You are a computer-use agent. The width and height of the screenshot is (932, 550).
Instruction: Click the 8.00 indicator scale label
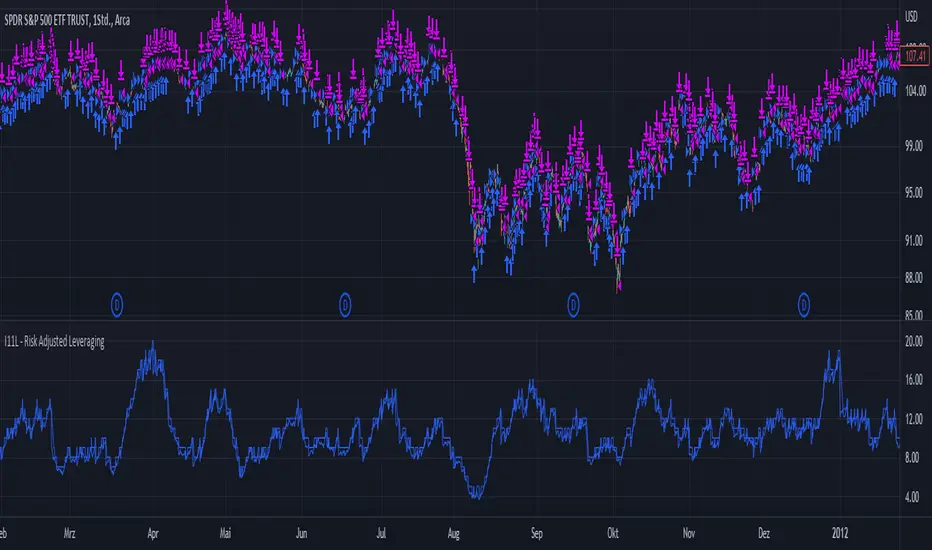pyautogui.click(x=912, y=457)
